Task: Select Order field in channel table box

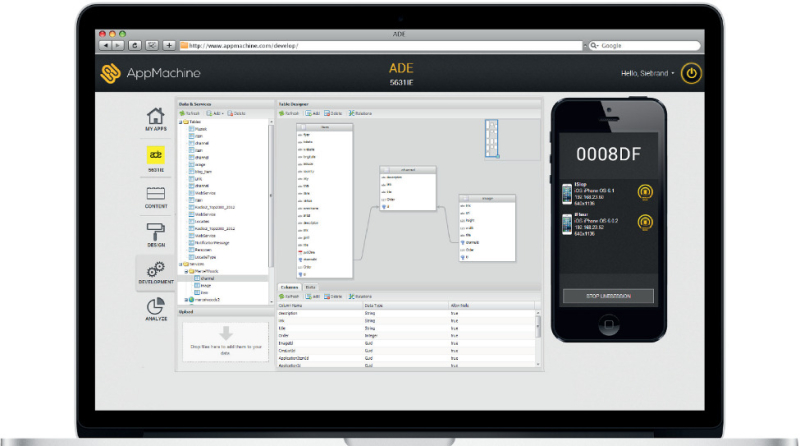Action: (x=391, y=200)
